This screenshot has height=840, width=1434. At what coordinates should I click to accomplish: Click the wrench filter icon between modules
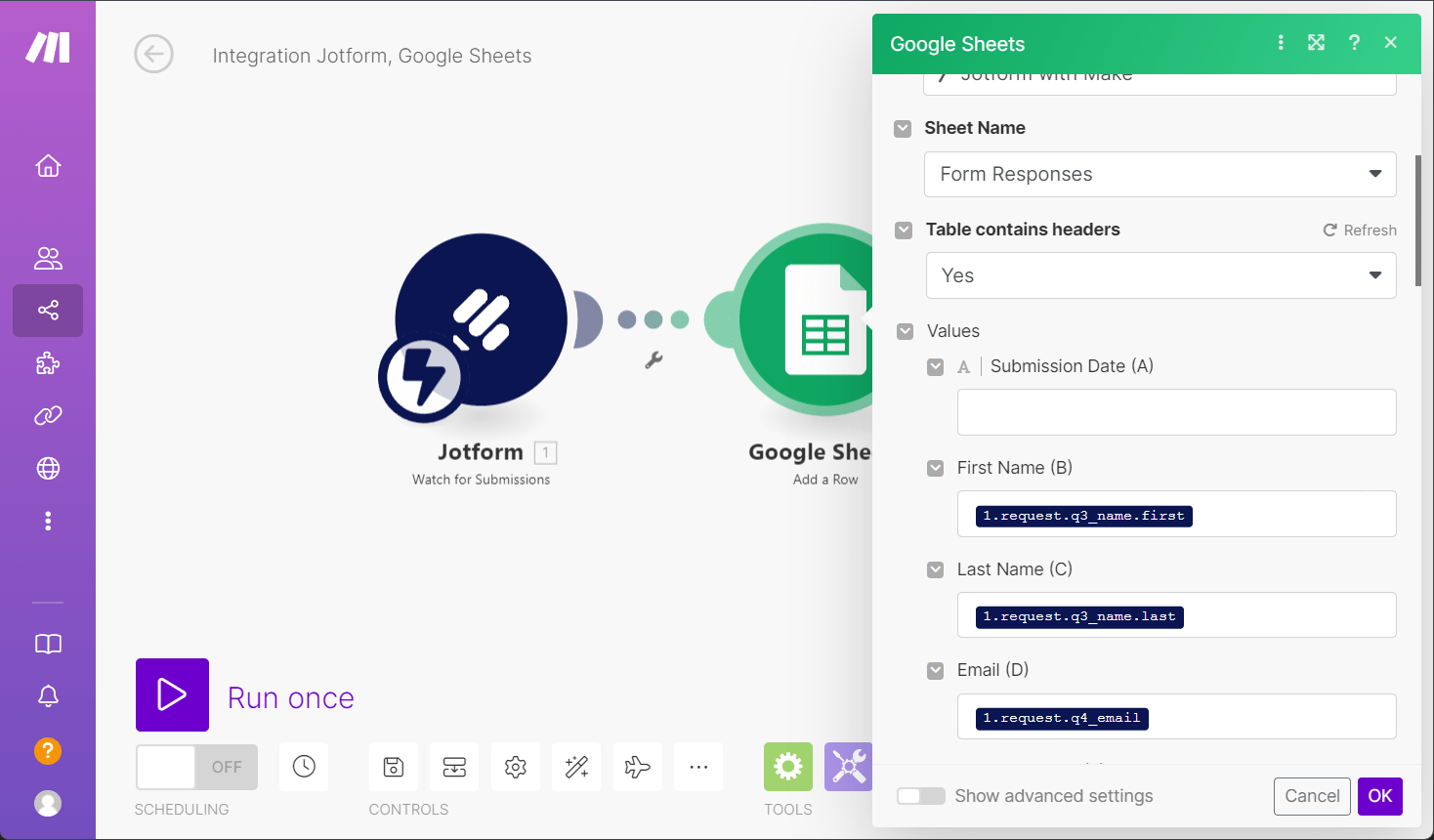[x=654, y=360]
